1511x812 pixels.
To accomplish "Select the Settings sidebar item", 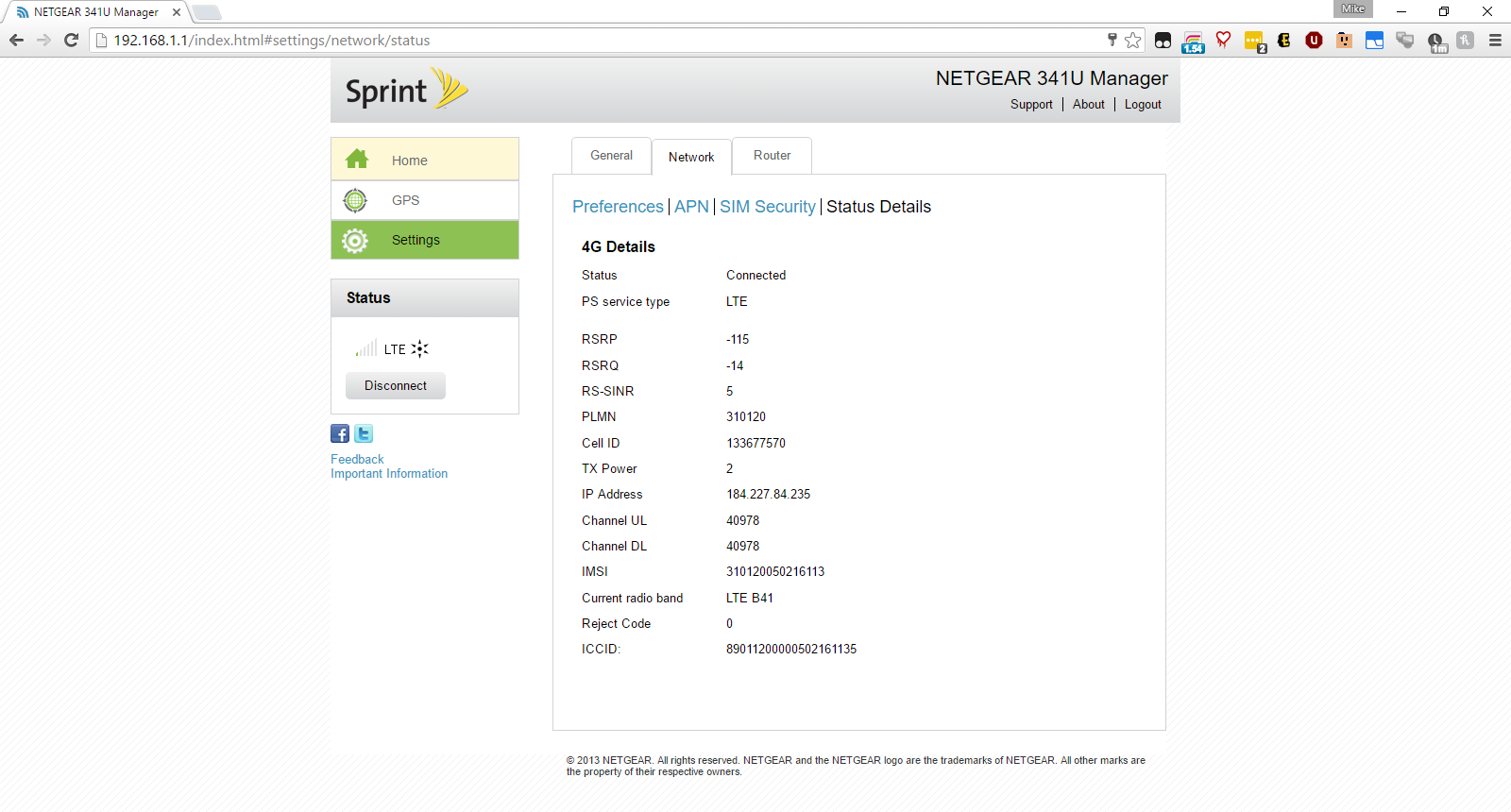I will pyautogui.click(x=425, y=240).
